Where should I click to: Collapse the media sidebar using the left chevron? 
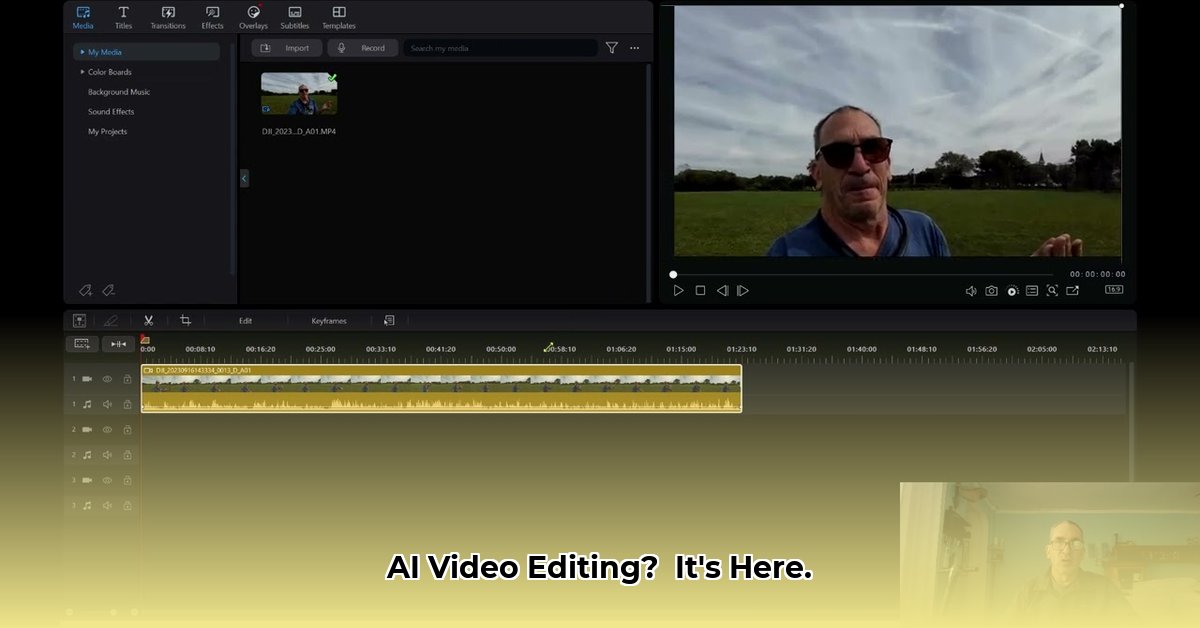[x=244, y=178]
